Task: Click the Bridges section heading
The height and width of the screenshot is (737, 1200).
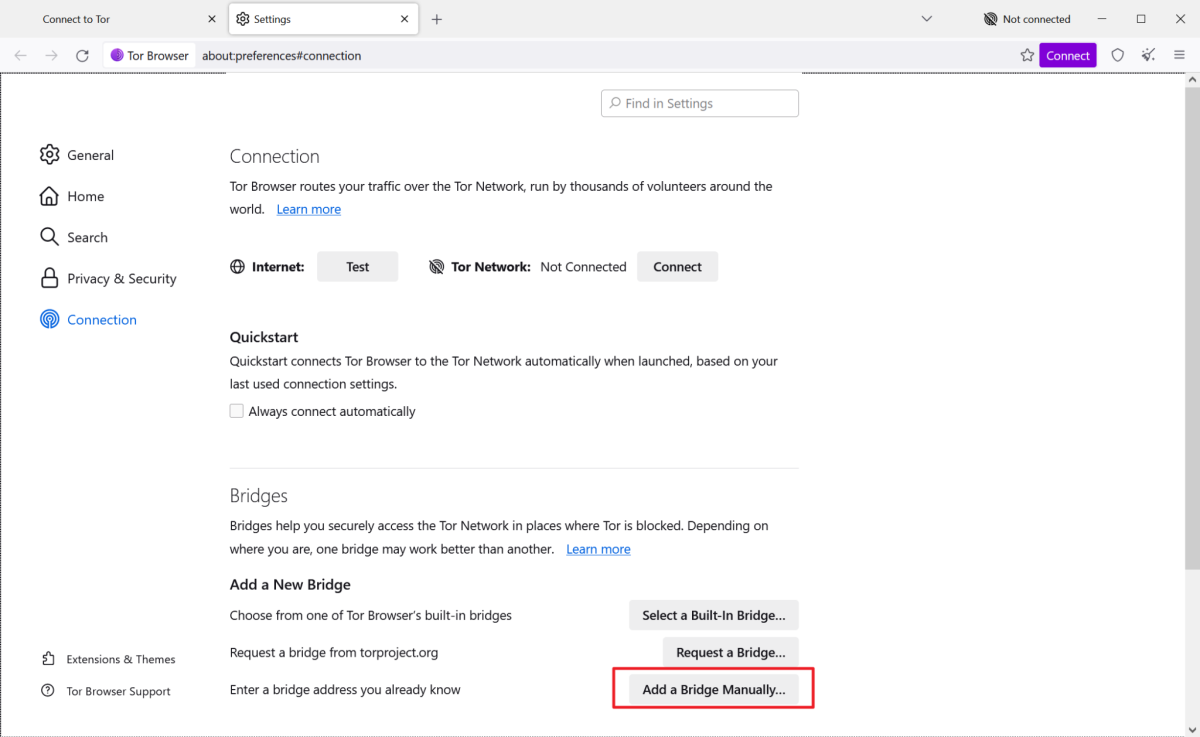Action: (x=259, y=496)
